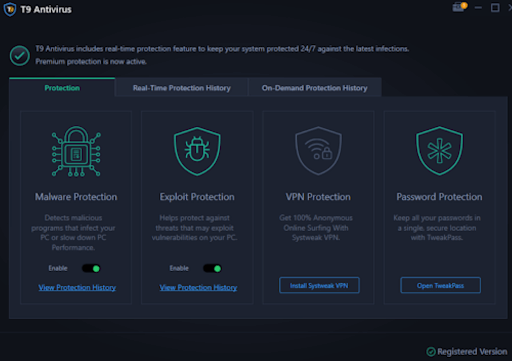Click the Exploit Protection heading
Image resolution: width=512 pixels, height=361 pixels.
click(x=197, y=197)
